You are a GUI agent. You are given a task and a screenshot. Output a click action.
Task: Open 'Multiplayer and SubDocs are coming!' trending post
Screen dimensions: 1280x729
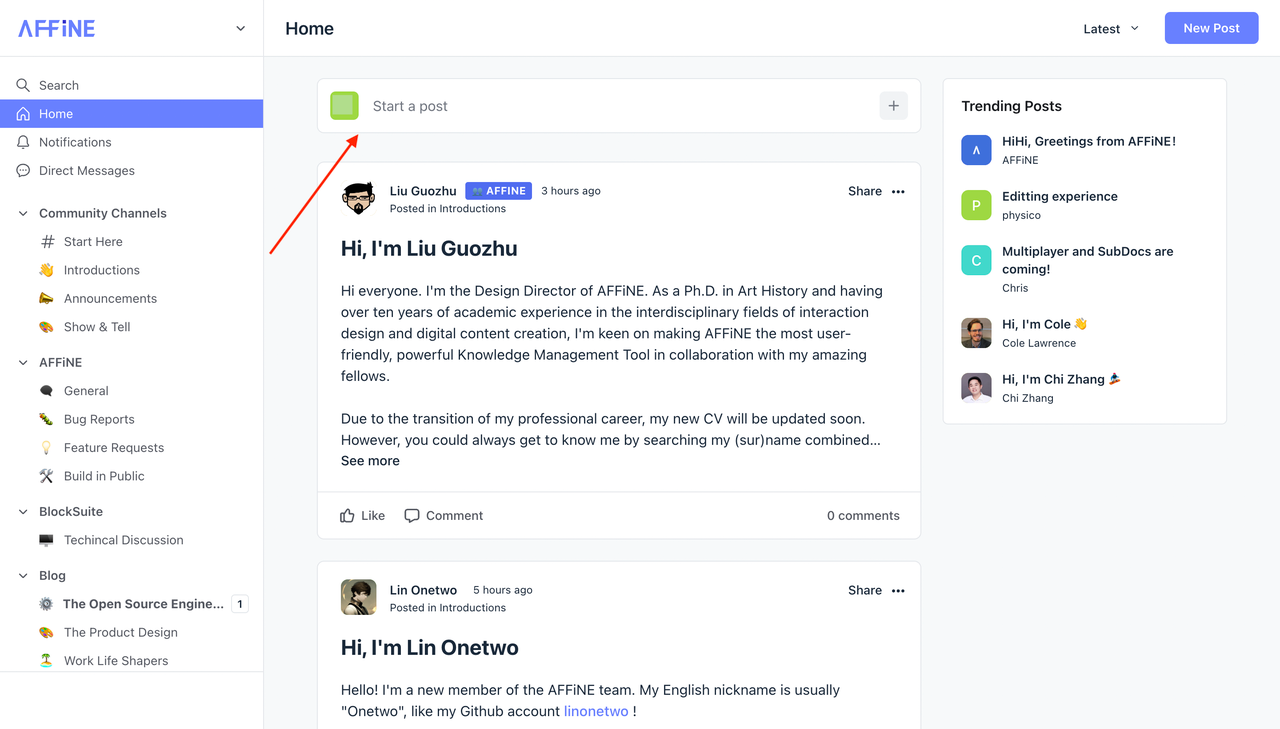(1088, 260)
